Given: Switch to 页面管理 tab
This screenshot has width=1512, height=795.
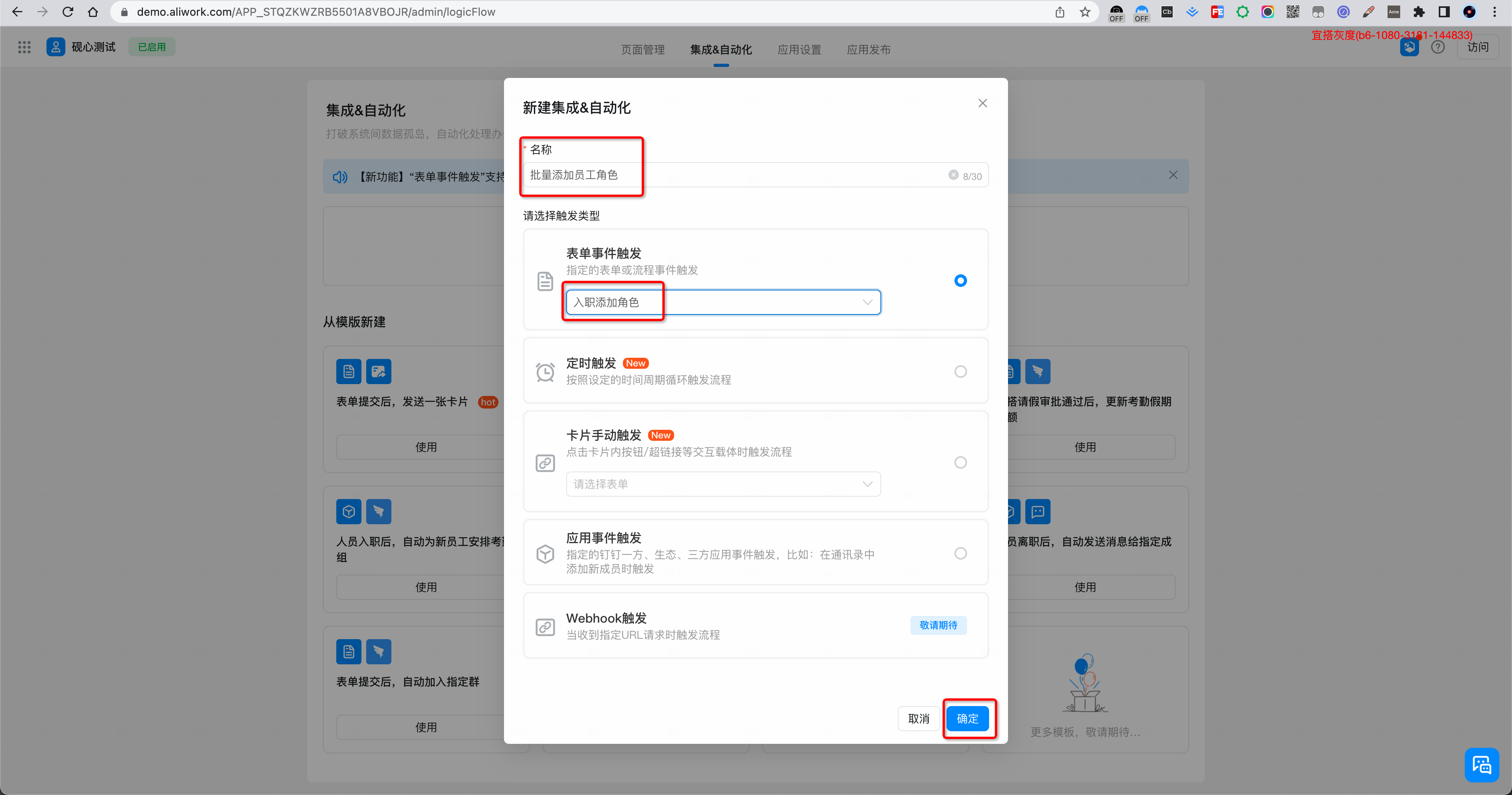Looking at the screenshot, I should tap(643, 50).
